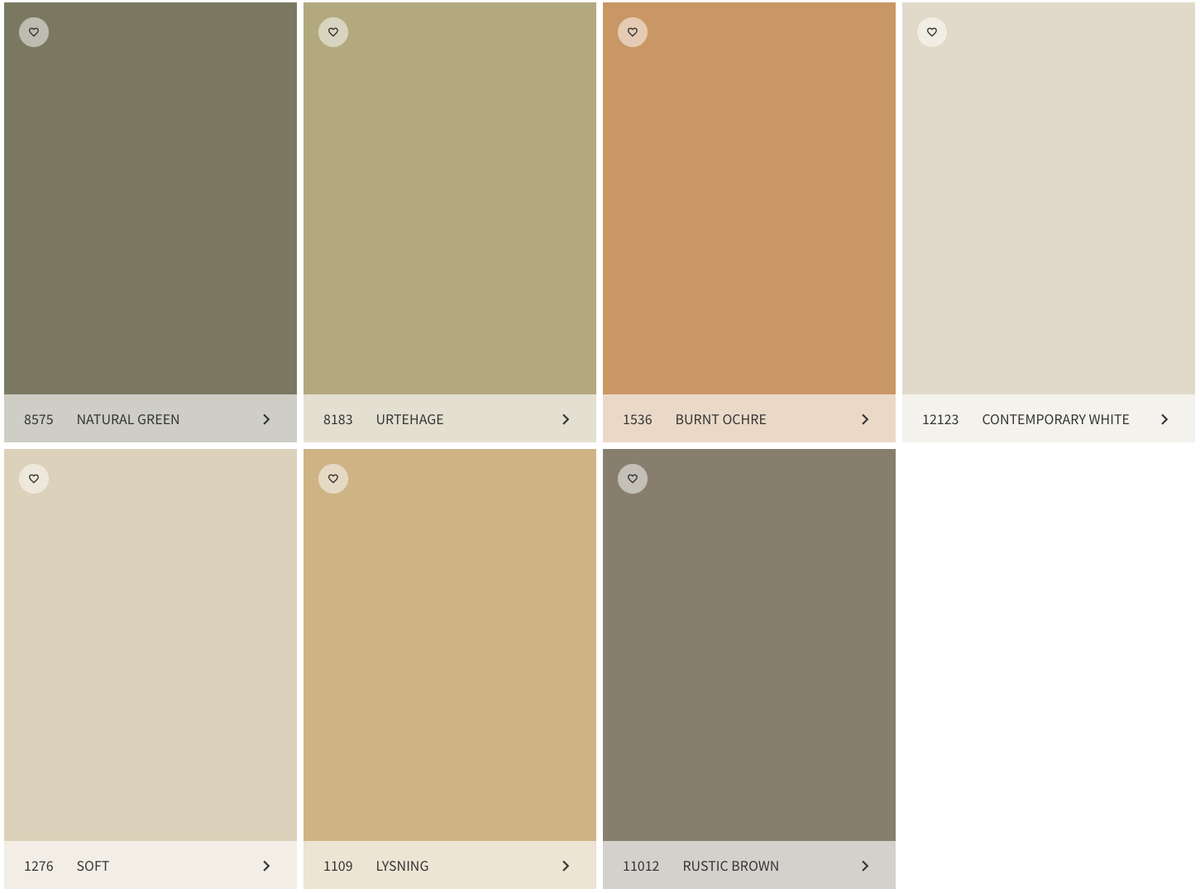This screenshot has height=893, width=1200.
Task: Heart the Soft color card
Action: 34,479
